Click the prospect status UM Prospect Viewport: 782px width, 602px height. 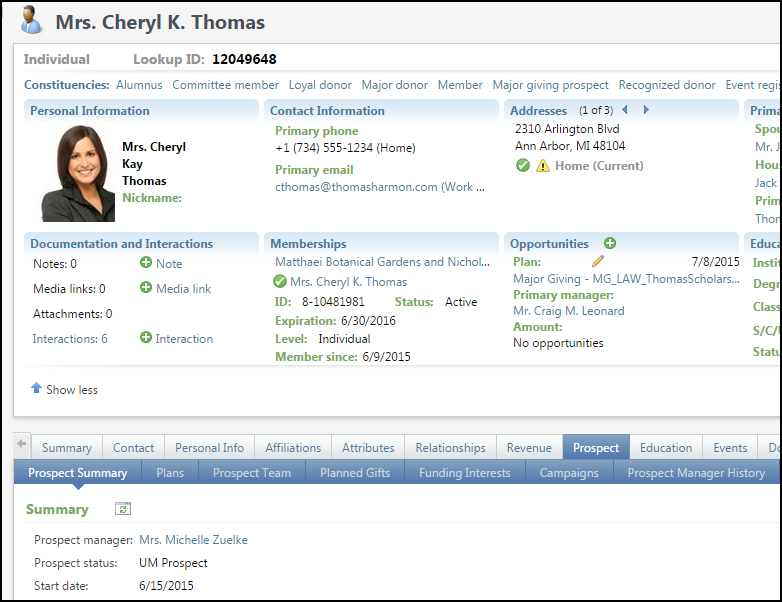173,563
